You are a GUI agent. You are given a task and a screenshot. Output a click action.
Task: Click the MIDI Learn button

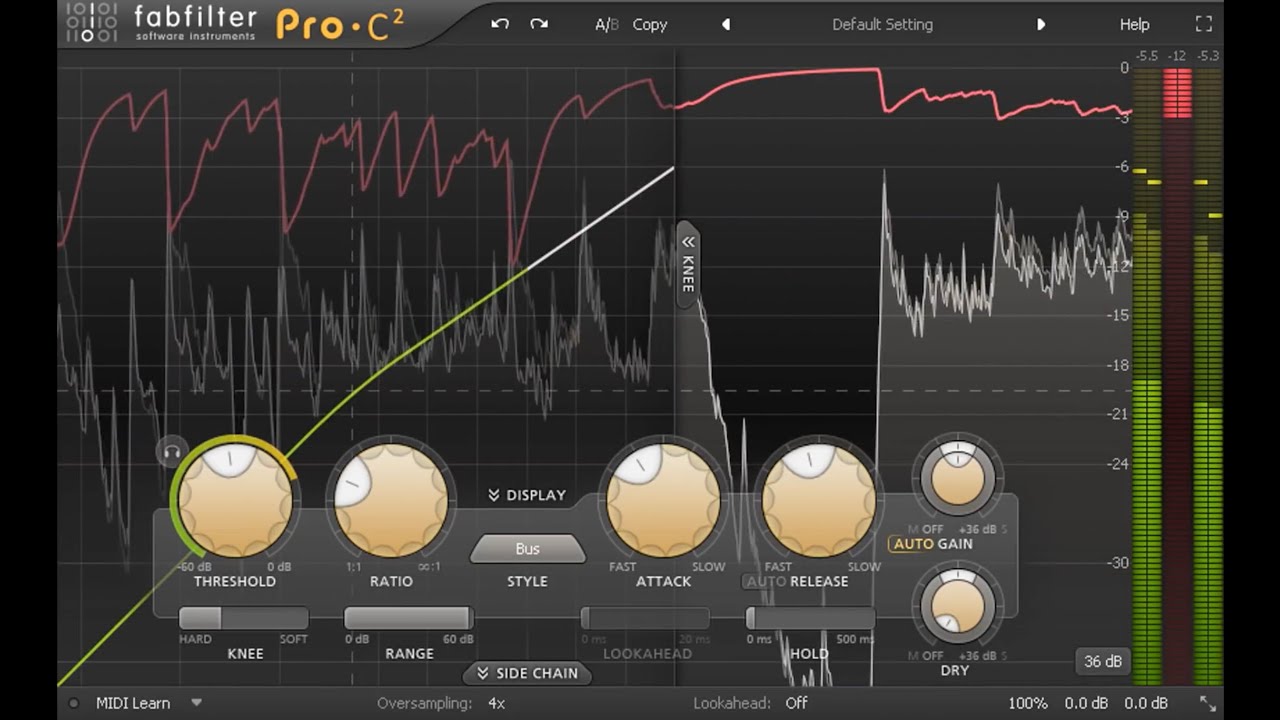[133, 703]
